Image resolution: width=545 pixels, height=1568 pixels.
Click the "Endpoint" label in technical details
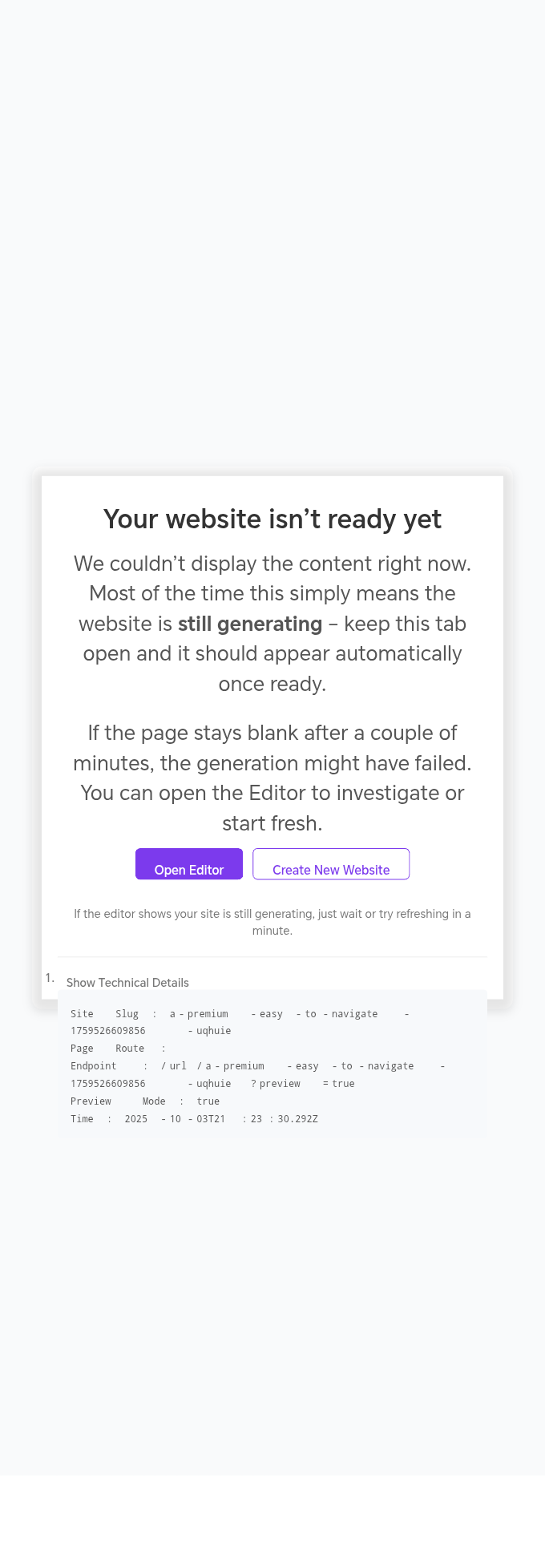[x=94, y=1066]
